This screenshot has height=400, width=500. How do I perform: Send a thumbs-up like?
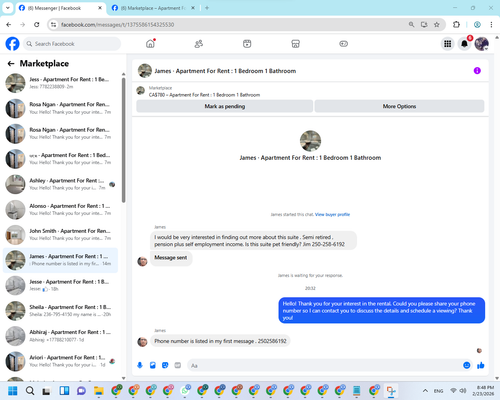point(480,365)
